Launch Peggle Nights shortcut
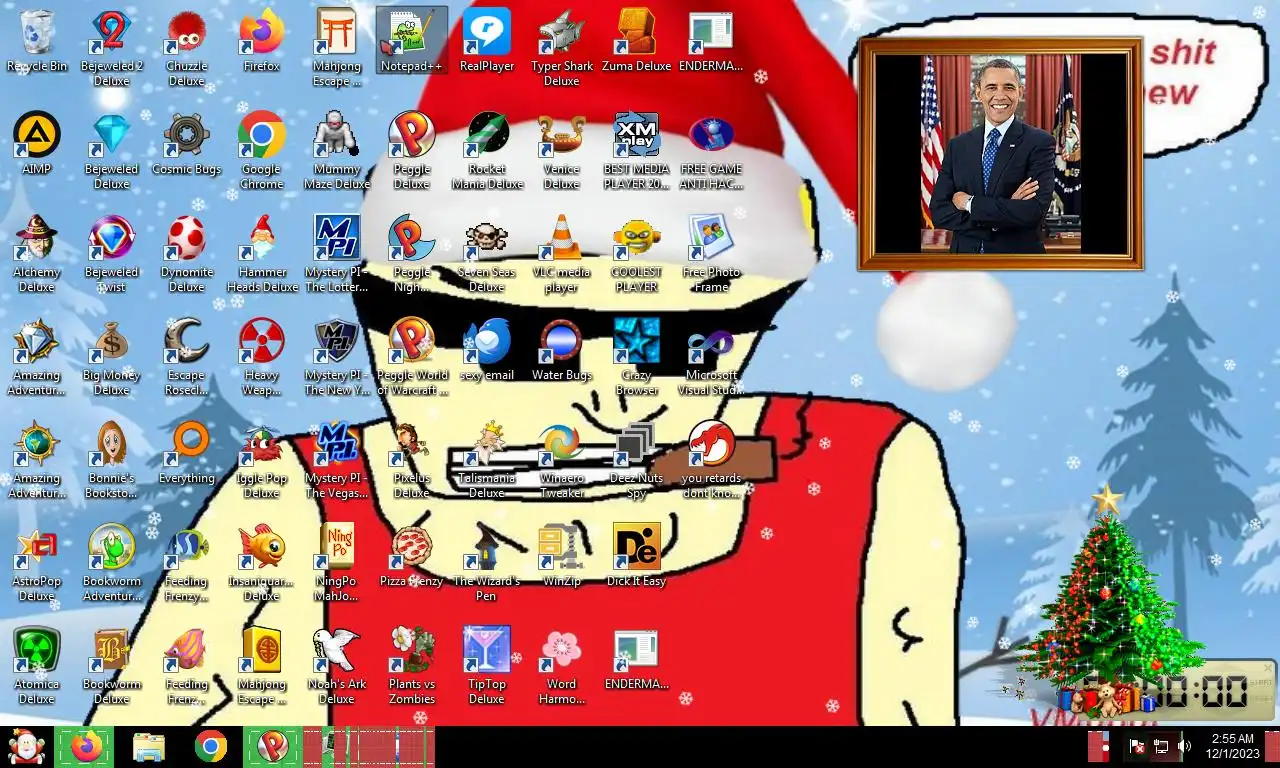The height and width of the screenshot is (768, 1280). click(412, 252)
